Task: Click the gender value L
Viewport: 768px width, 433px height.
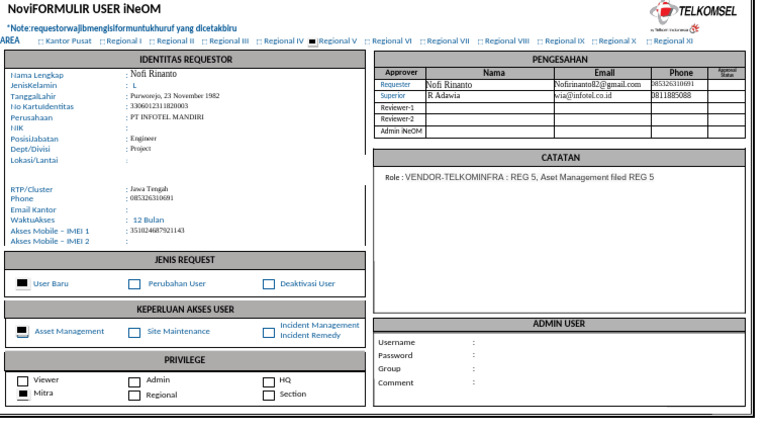Action: 135,85
